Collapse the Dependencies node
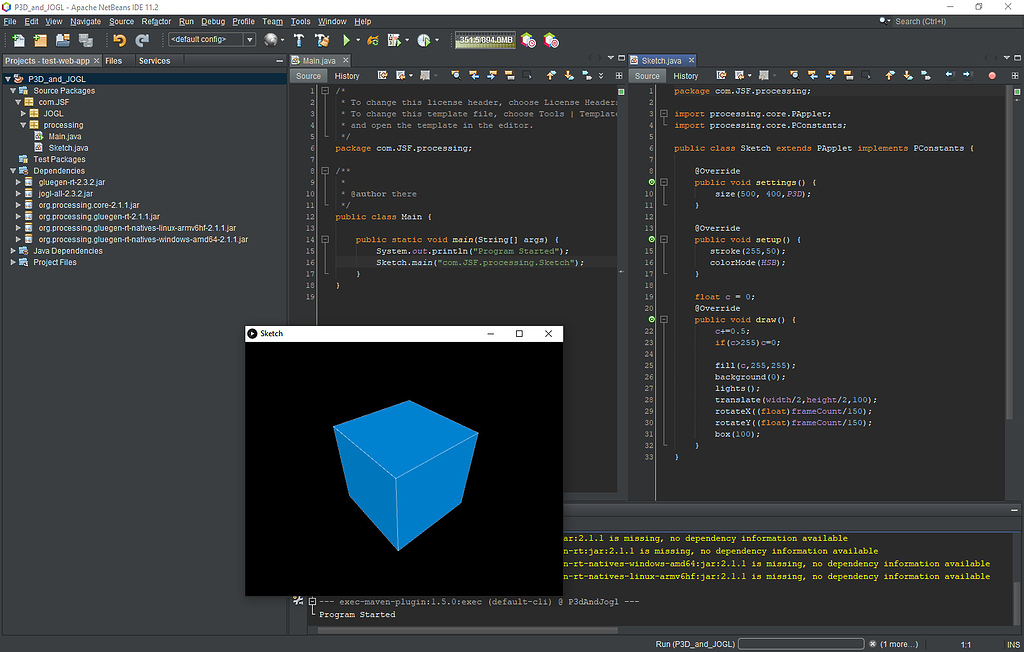Viewport: 1024px width, 652px height. tap(14, 170)
